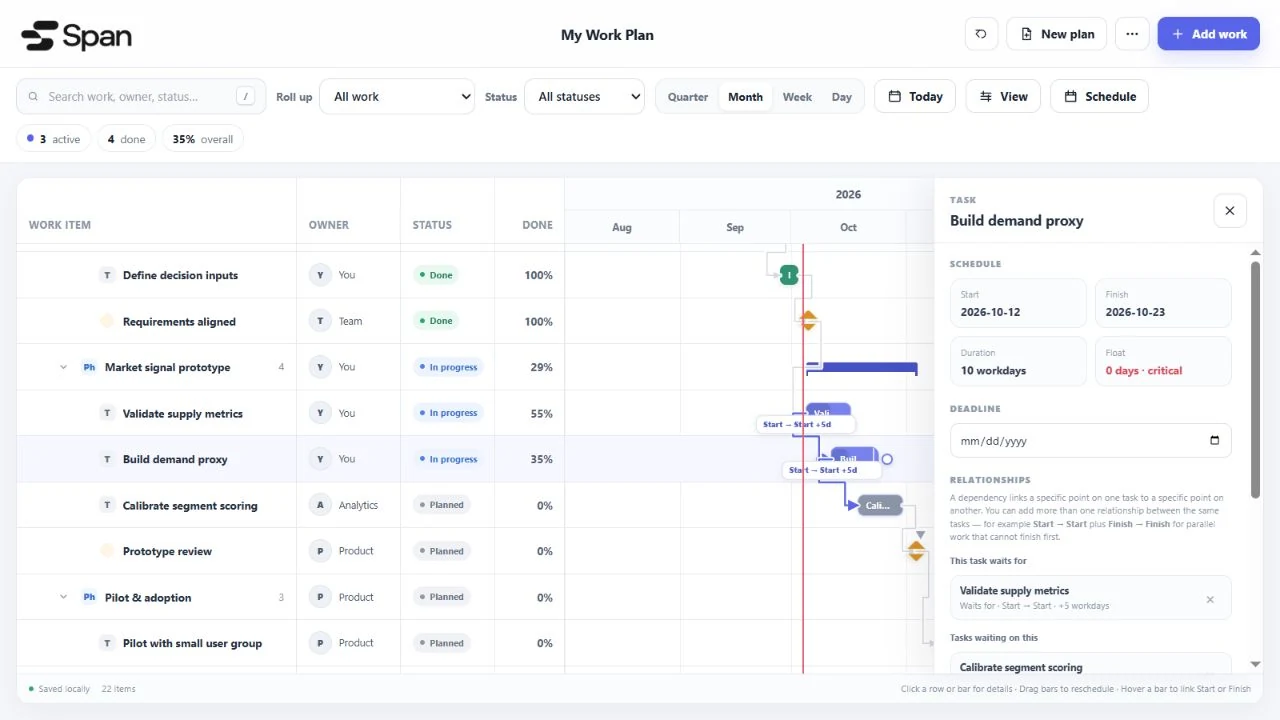The width and height of the screenshot is (1280, 720).
Task: Click the New plan button
Action: (1057, 34)
